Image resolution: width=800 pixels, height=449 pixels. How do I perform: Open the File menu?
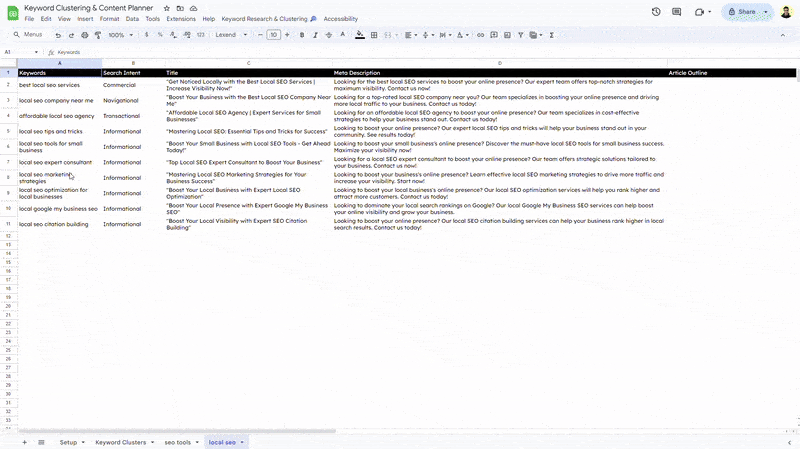pyautogui.click(x=29, y=19)
